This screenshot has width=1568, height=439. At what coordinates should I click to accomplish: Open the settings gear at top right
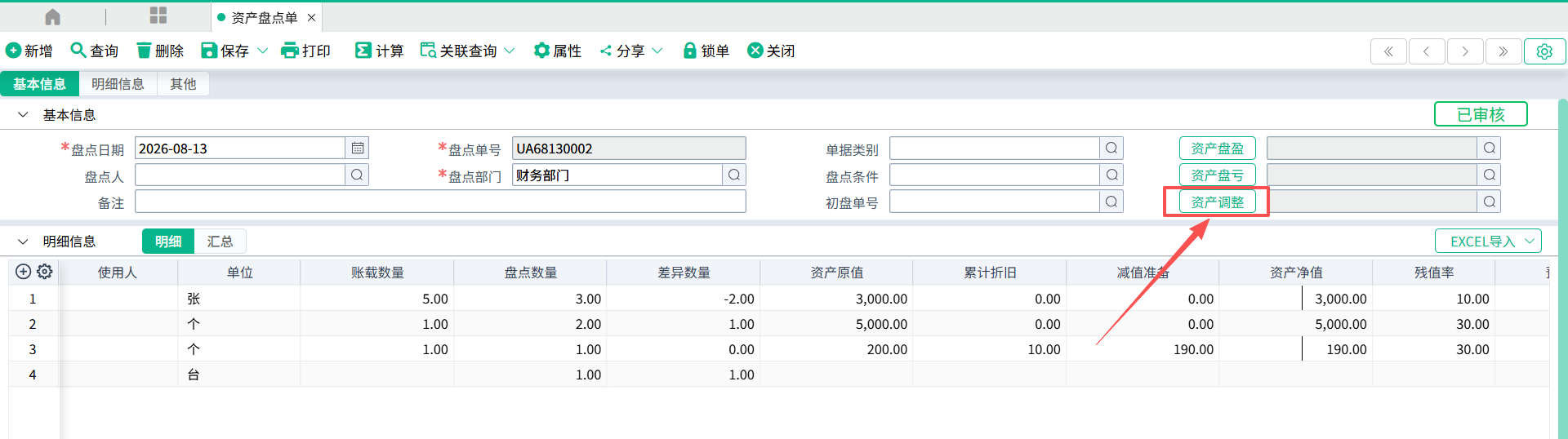coord(1544,51)
